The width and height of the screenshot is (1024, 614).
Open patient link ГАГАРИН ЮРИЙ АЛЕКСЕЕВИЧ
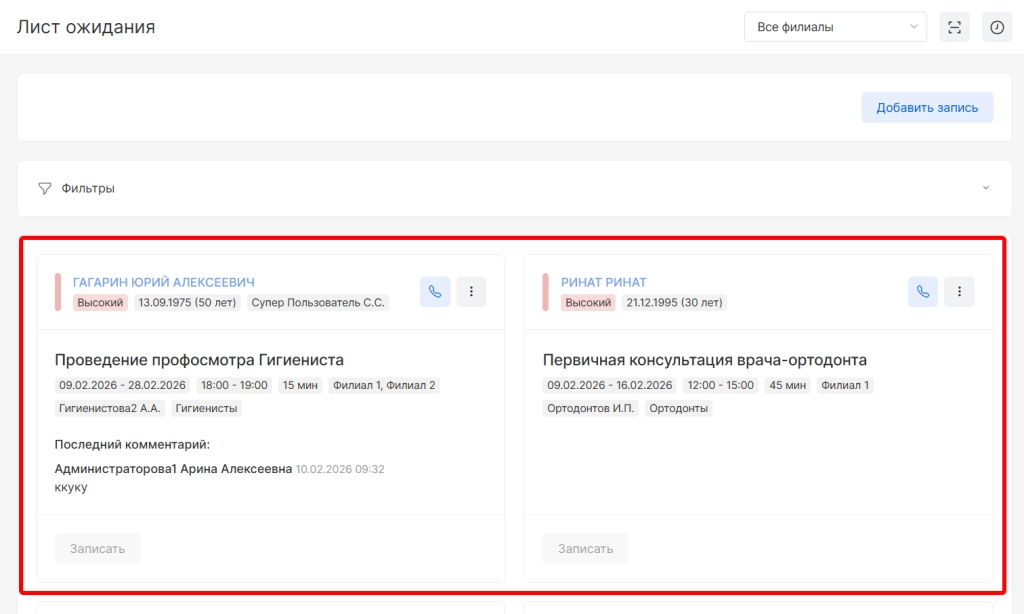point(164,283)
